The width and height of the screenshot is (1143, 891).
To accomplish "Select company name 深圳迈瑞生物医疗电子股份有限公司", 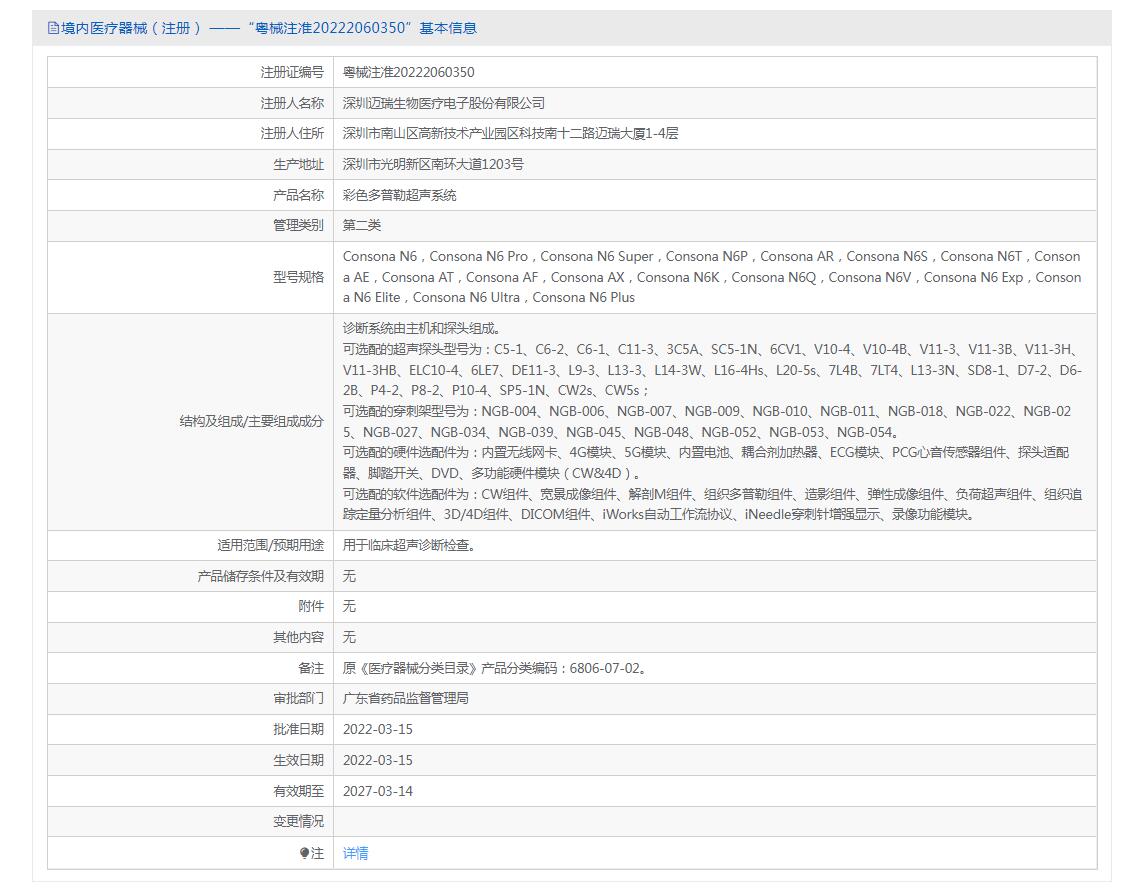I will [443, 103].
